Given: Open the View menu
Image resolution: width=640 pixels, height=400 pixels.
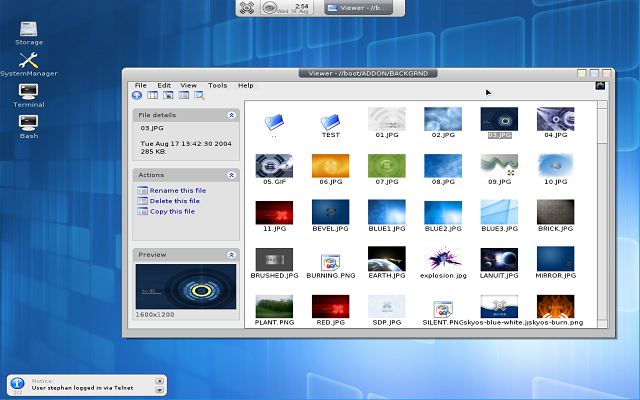Looking at the screenshot, I should pos(188,85).
